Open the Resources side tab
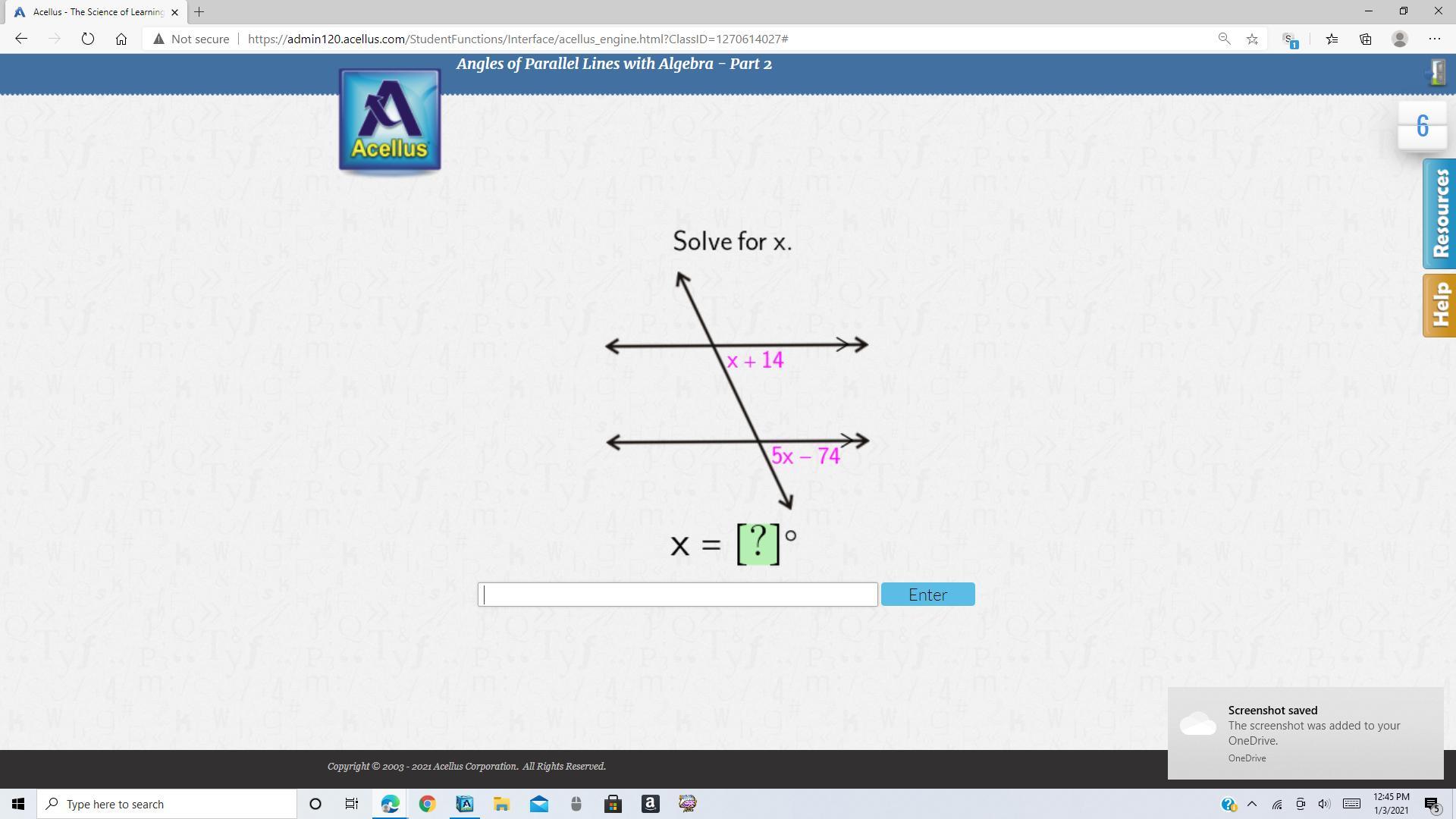Viewport: 1456px width, 819px height. [x=1439, y=214]
